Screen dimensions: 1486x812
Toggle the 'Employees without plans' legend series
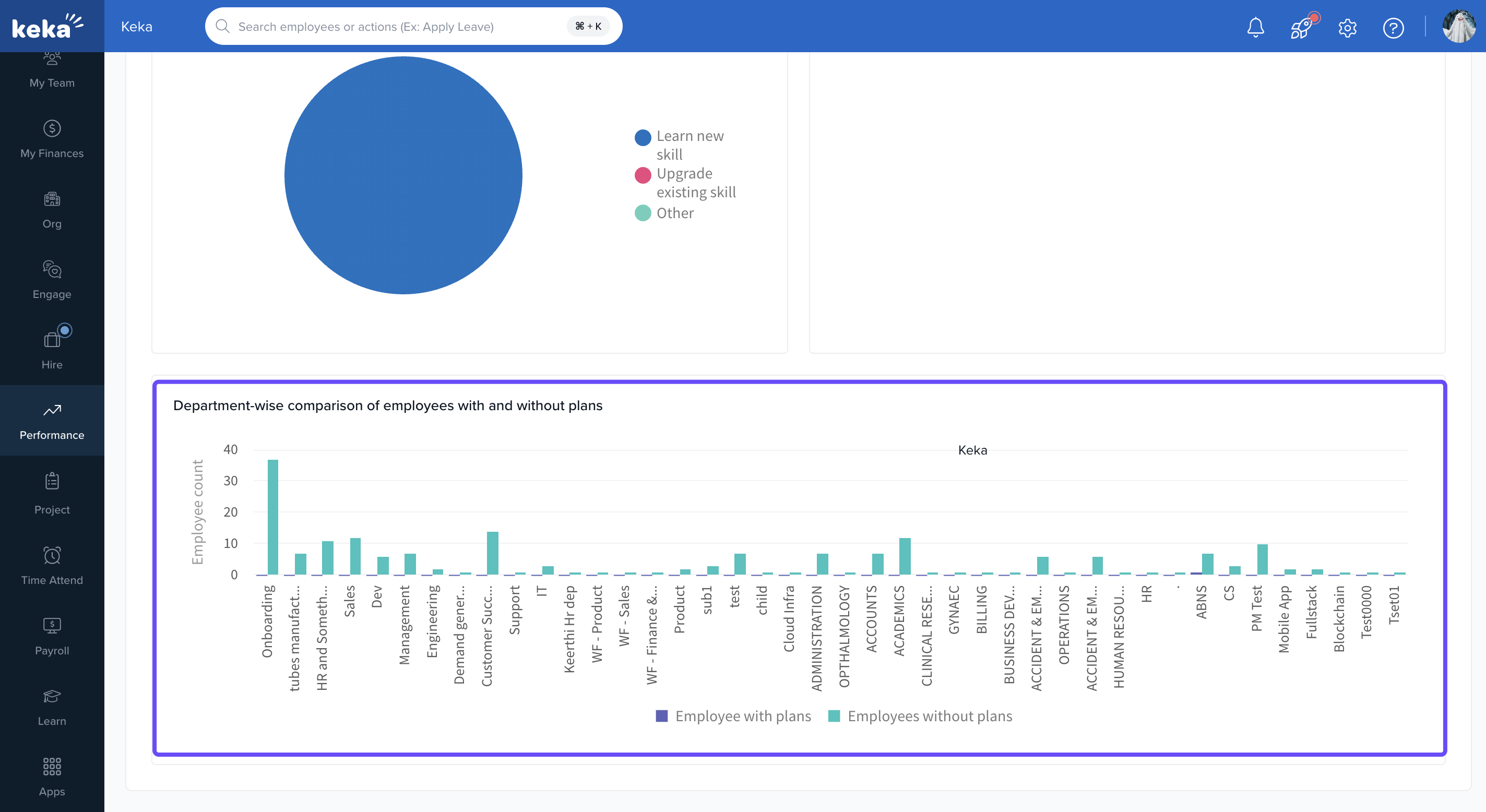[921, 715]
